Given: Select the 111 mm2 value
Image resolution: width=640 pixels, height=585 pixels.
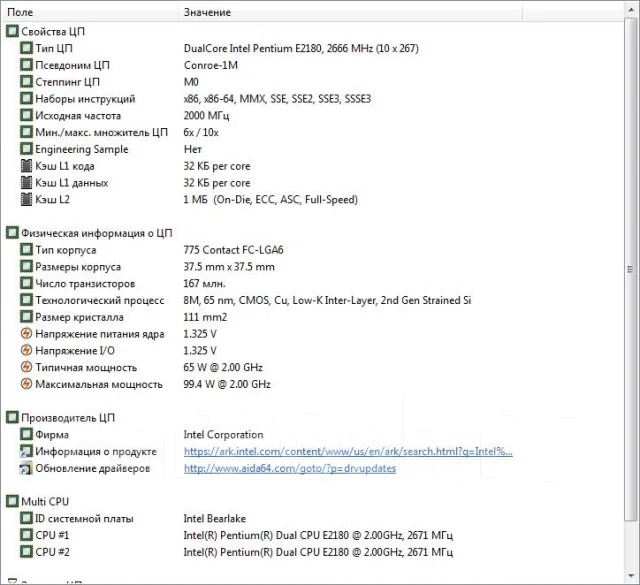Looking at the screenshot, I should point(205,317).
